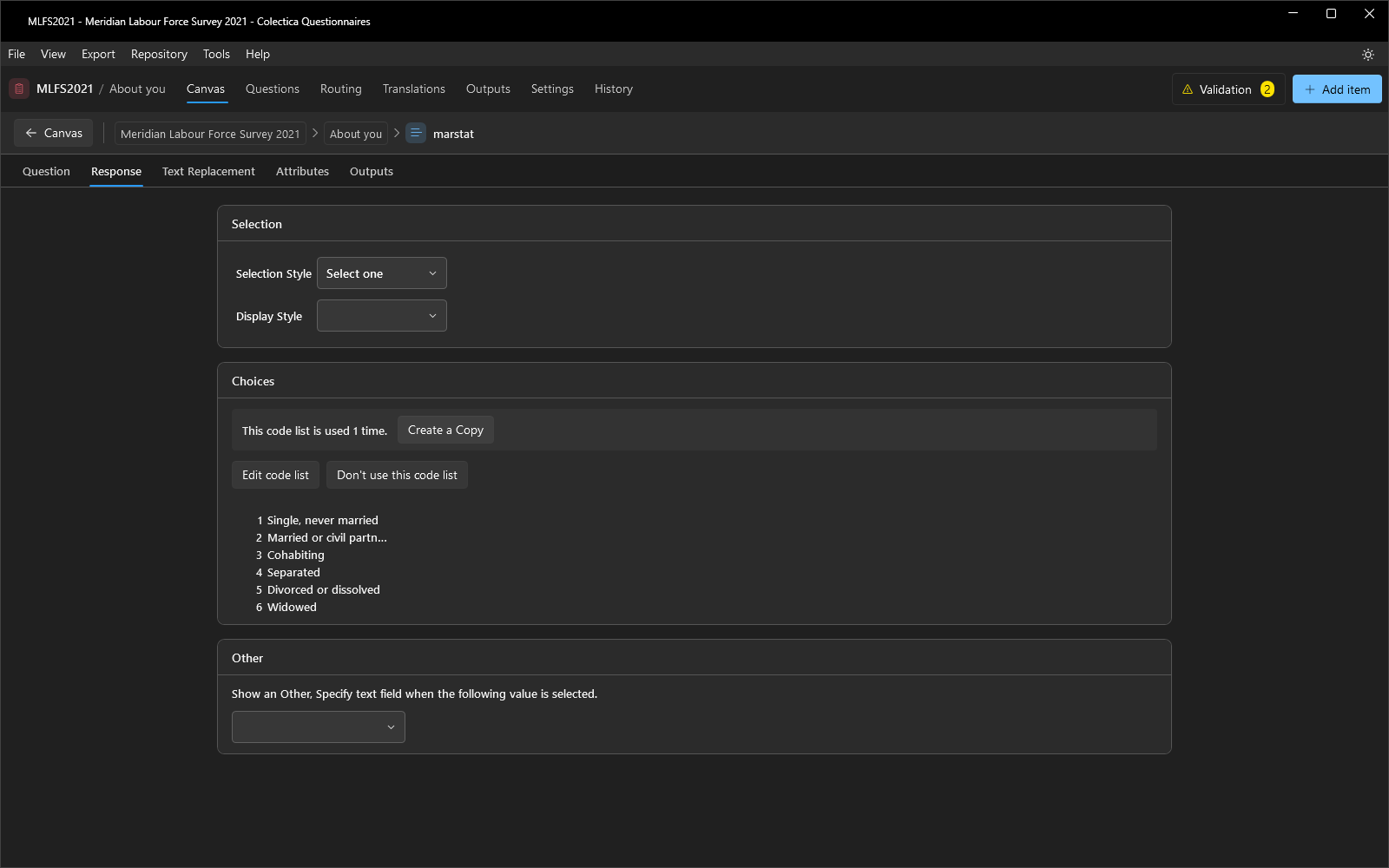
Task: Close the Colectica Questionnaires window
Action: (1369, 13)
